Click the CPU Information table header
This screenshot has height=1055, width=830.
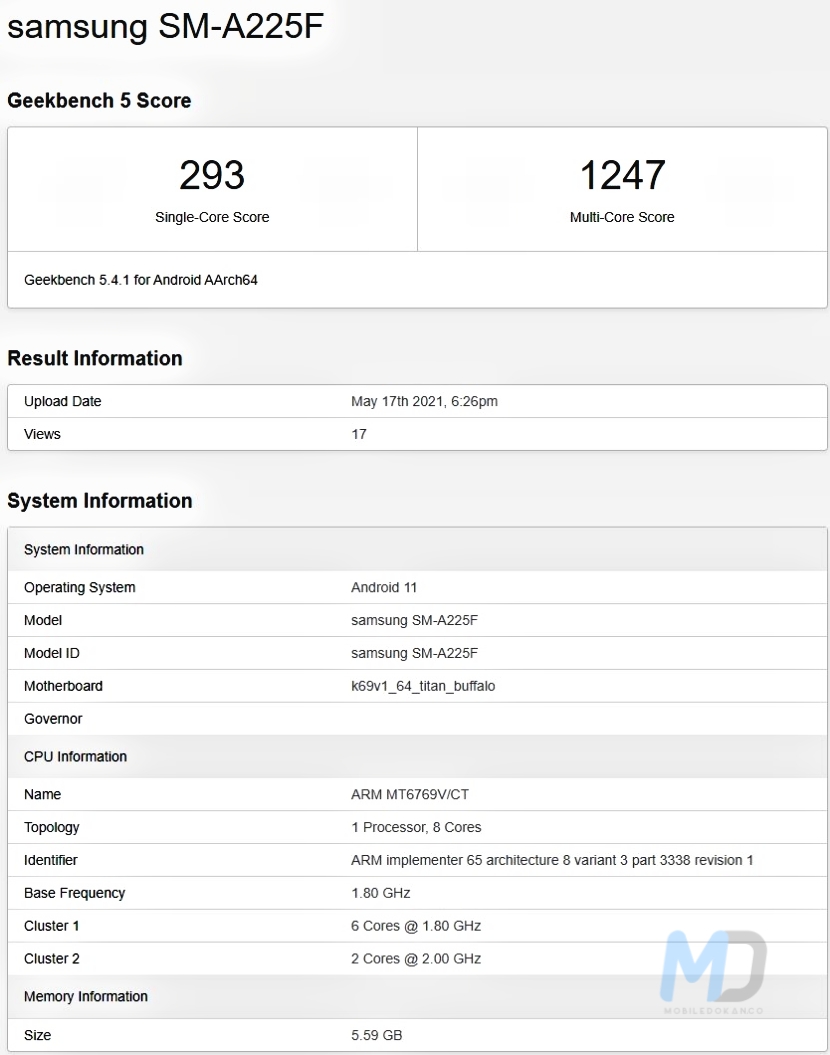pos(75,757)
